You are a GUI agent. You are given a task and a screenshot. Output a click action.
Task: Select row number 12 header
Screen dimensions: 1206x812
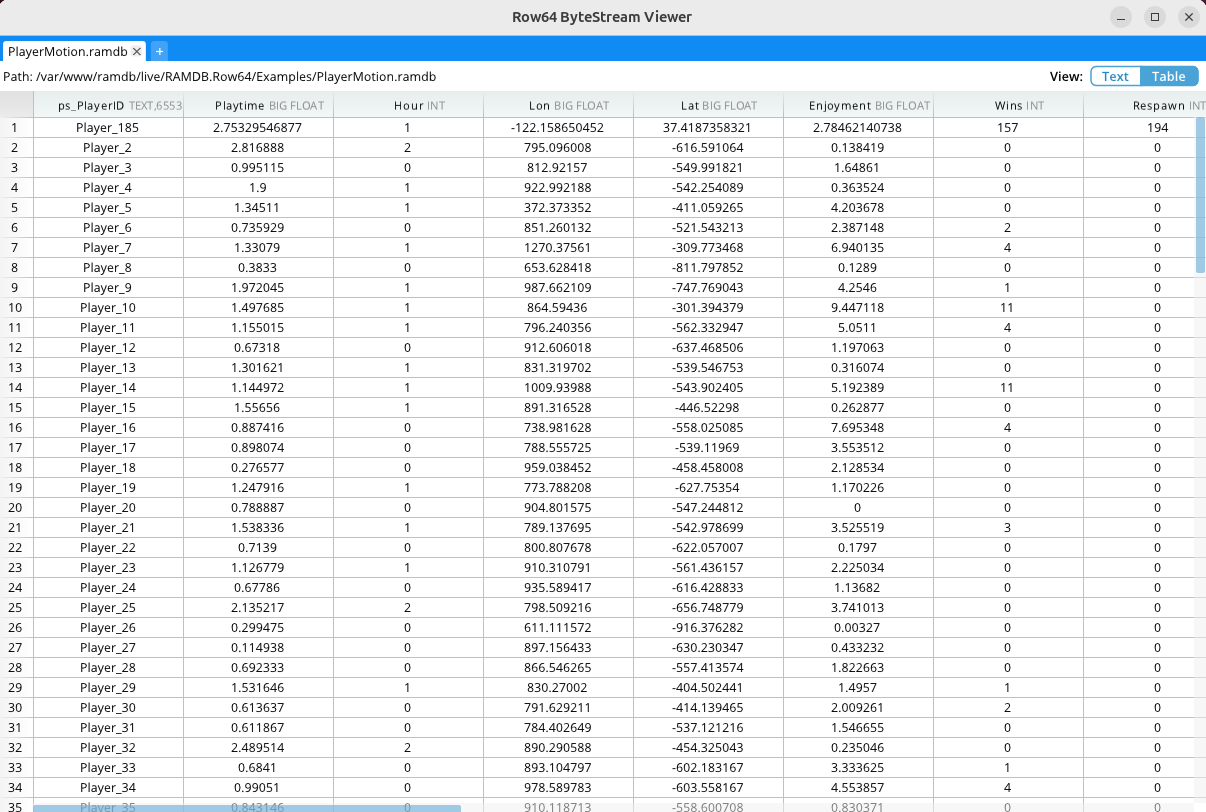click(x=16, y=348)
